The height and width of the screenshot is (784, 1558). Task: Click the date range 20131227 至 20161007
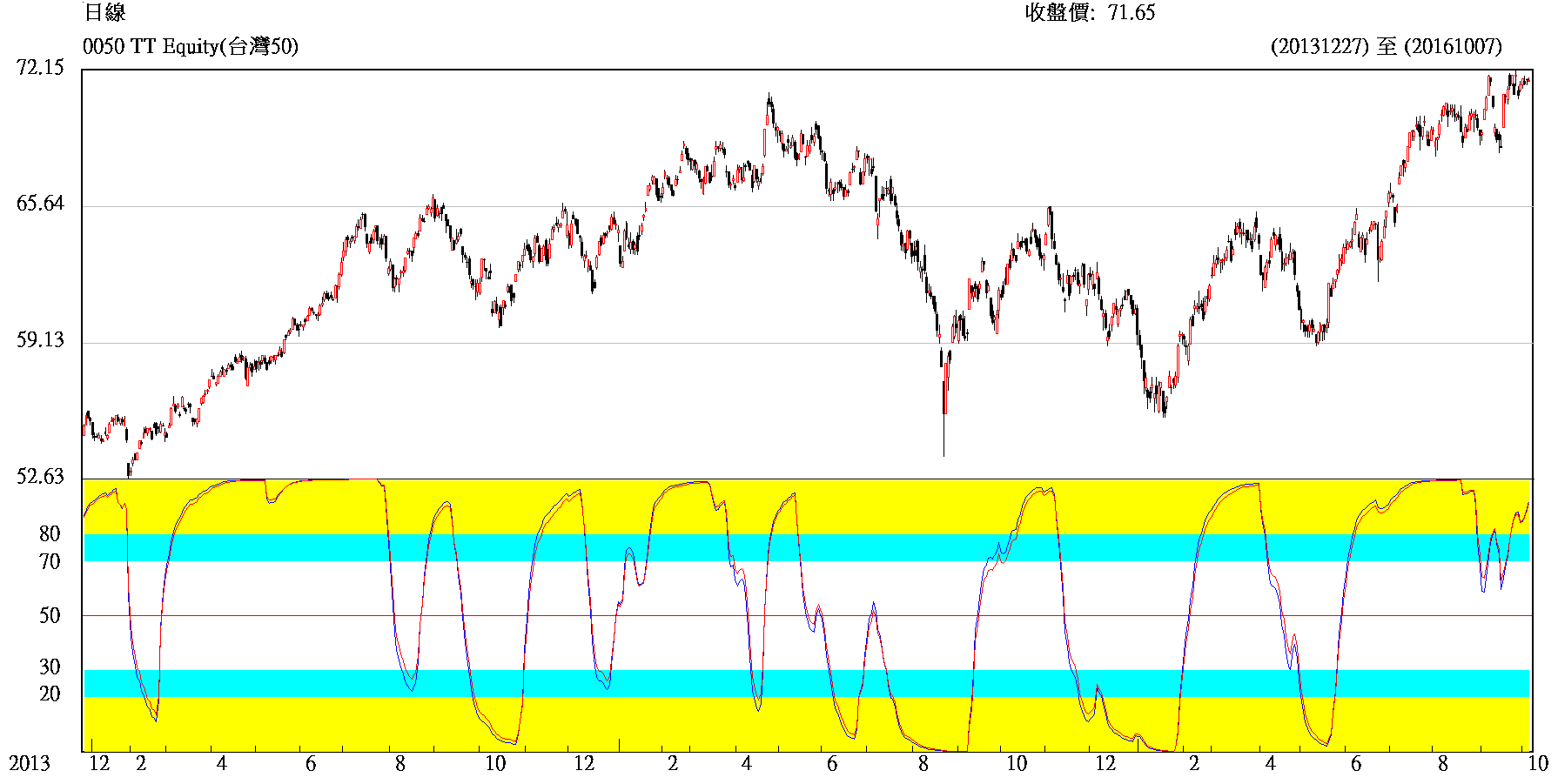click(x=1386, y=46)
